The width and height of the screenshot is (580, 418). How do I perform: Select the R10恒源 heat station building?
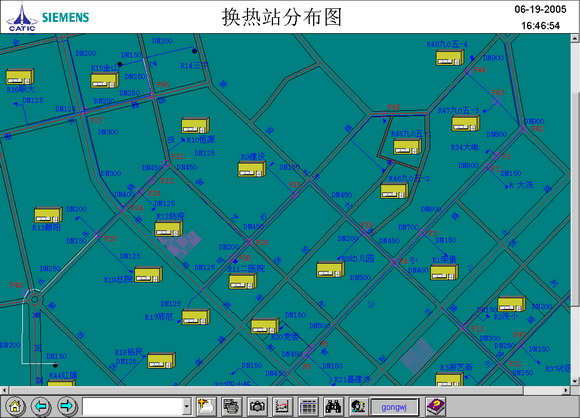point(195,125)
